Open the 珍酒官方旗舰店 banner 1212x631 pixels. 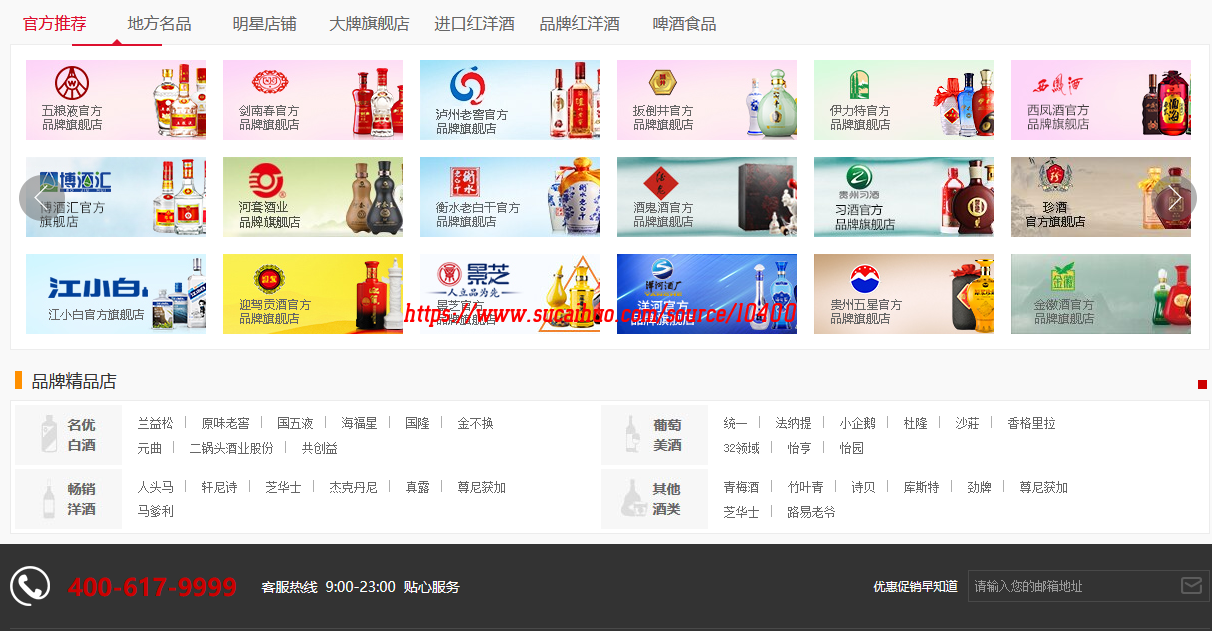[x=1101, y=197]
